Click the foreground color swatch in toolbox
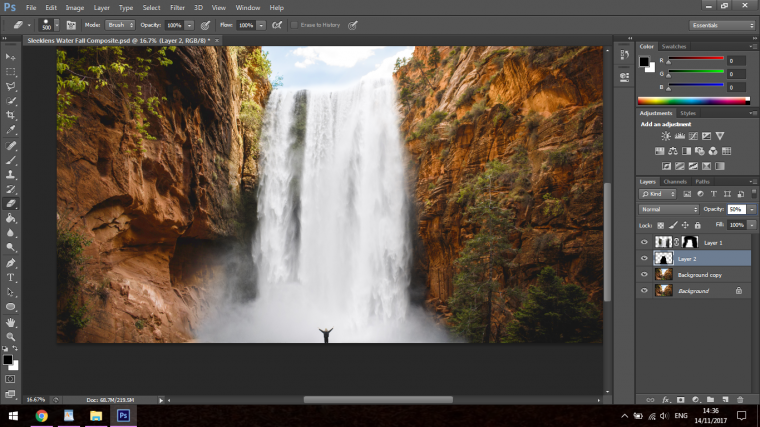The image size is (760, 427). tap(7, 360)
